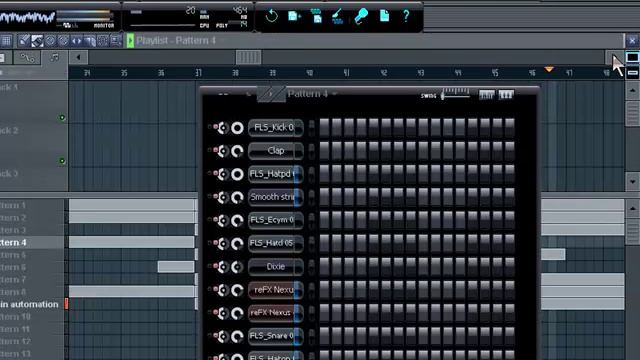640x360 pixels.
Task: Open the keyboard editor in step sequencer
Action: click(506, 95)
